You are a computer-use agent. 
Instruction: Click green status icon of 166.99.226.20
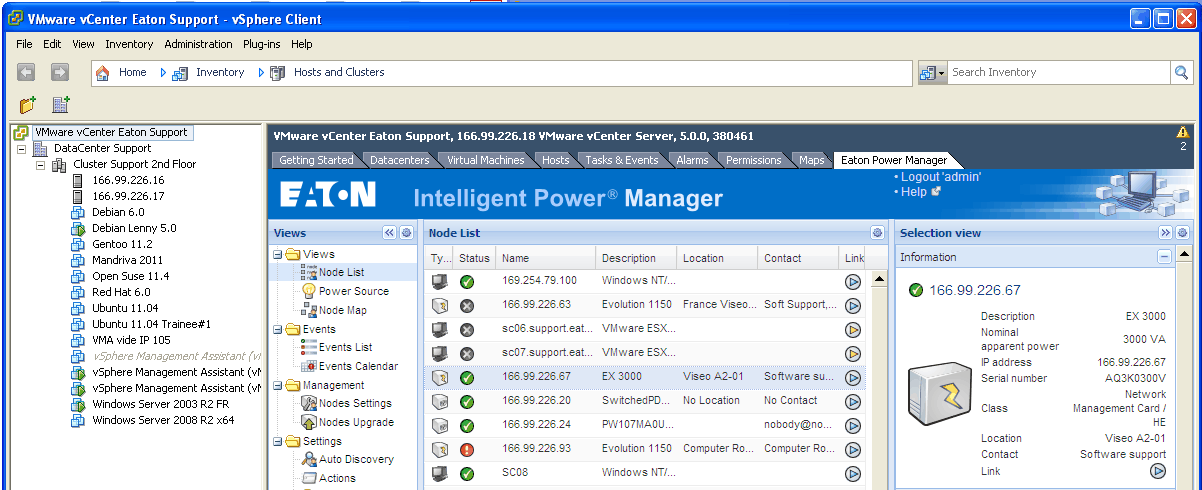click(x=467, y=401)
